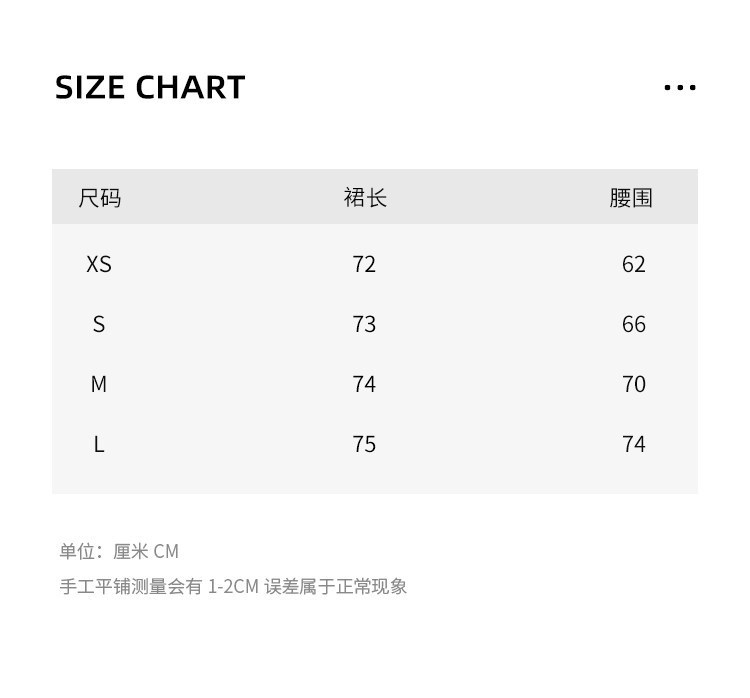
Task: Click the SIZE CHART heading
Action: pos(150,88)
